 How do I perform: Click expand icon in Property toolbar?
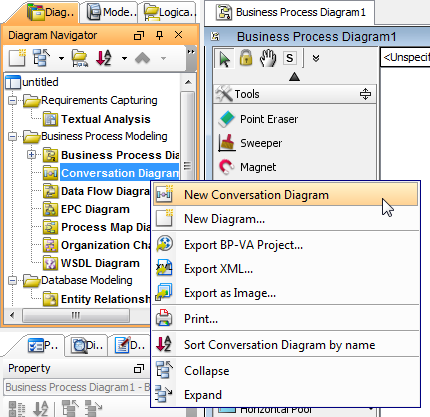click(x=93, y=409)
